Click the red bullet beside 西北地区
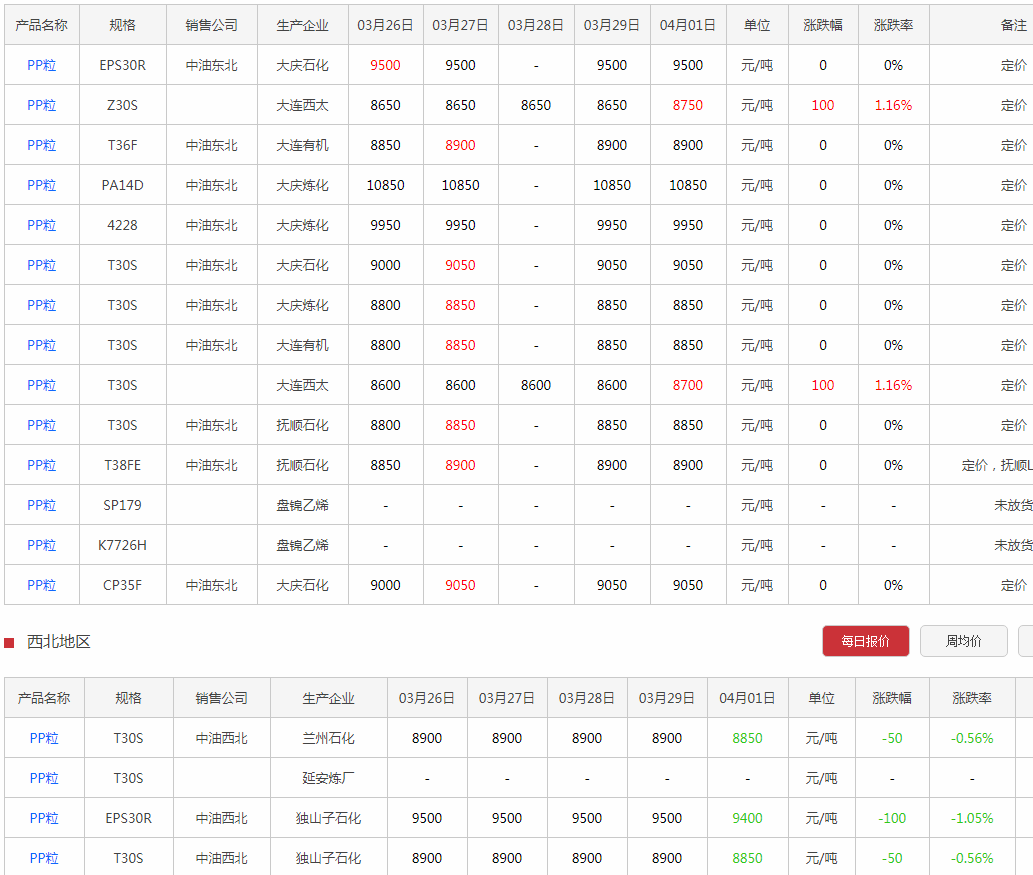The image size is (1033, 875). [9, 642]
